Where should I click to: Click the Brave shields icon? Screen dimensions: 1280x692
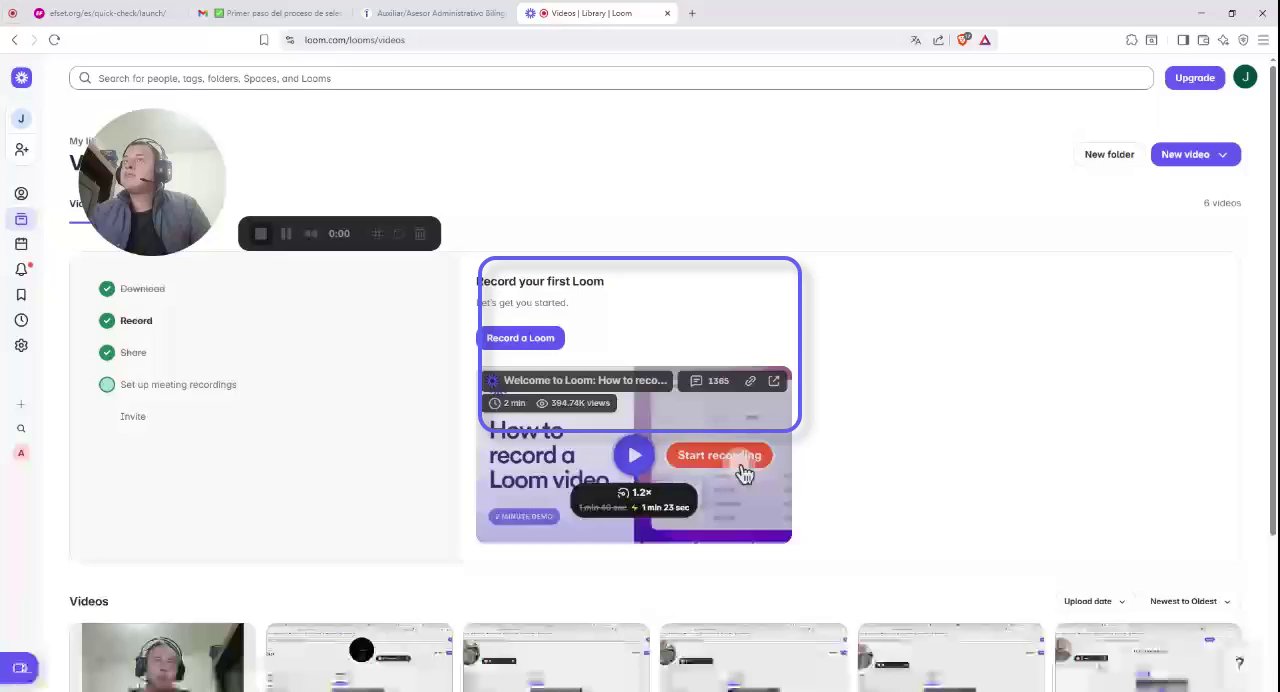963,40
